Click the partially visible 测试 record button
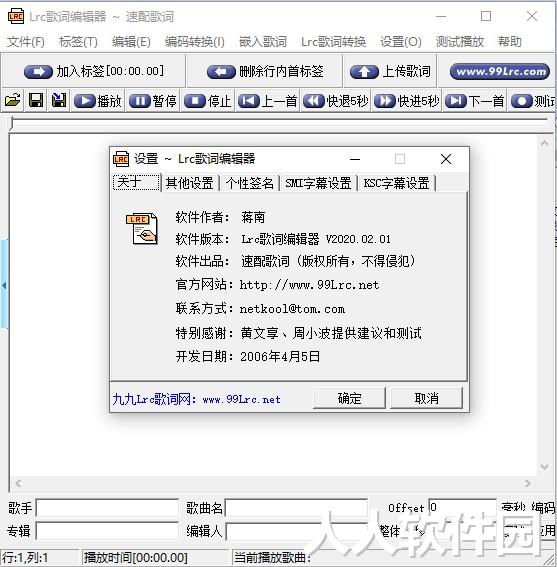 [532, 101]
